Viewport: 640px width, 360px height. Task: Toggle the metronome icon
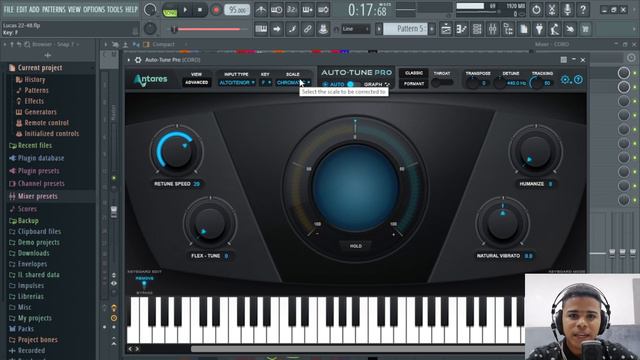pyautogui.click(x=261, y=10)
